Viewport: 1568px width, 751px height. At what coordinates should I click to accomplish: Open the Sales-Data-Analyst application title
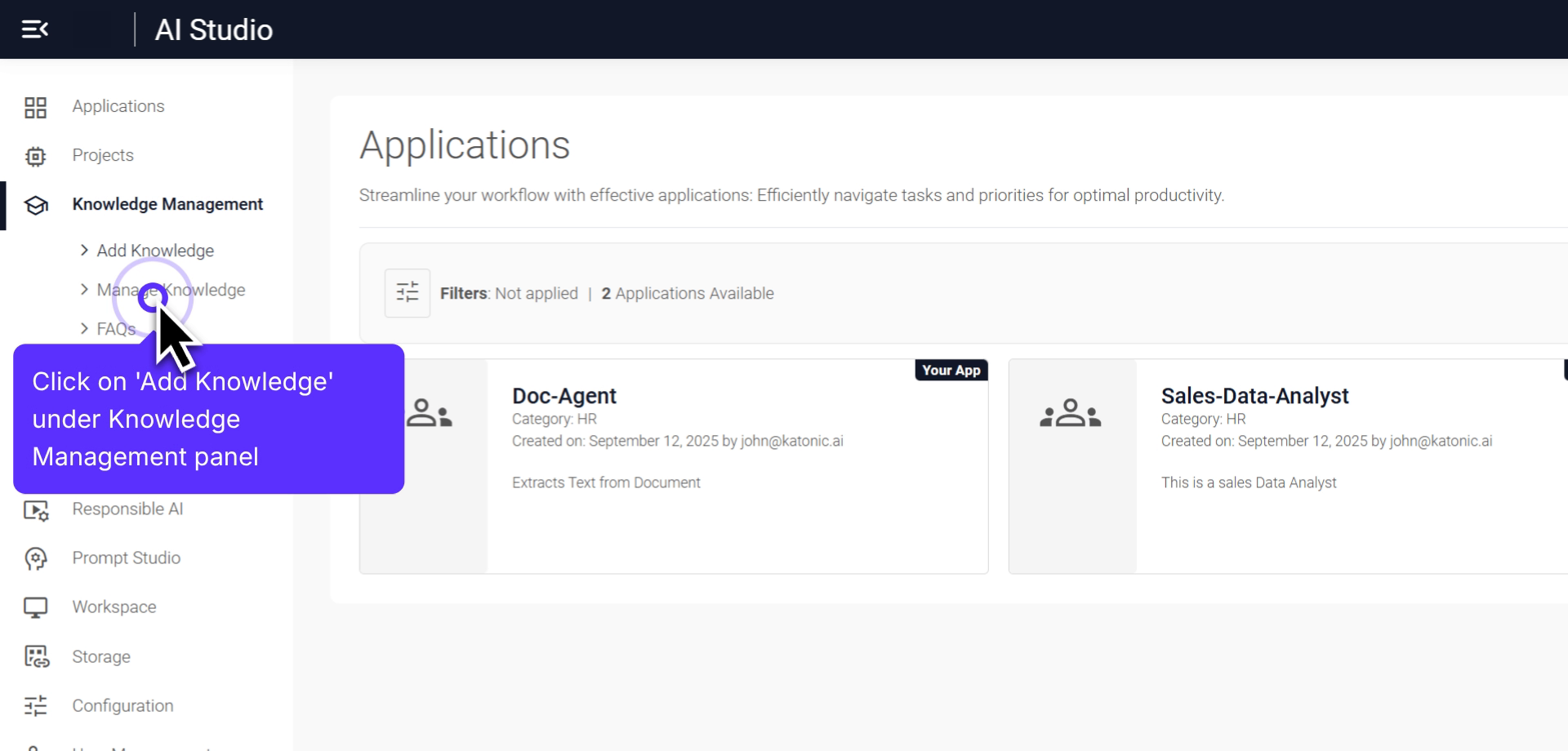click(1254, 396)
